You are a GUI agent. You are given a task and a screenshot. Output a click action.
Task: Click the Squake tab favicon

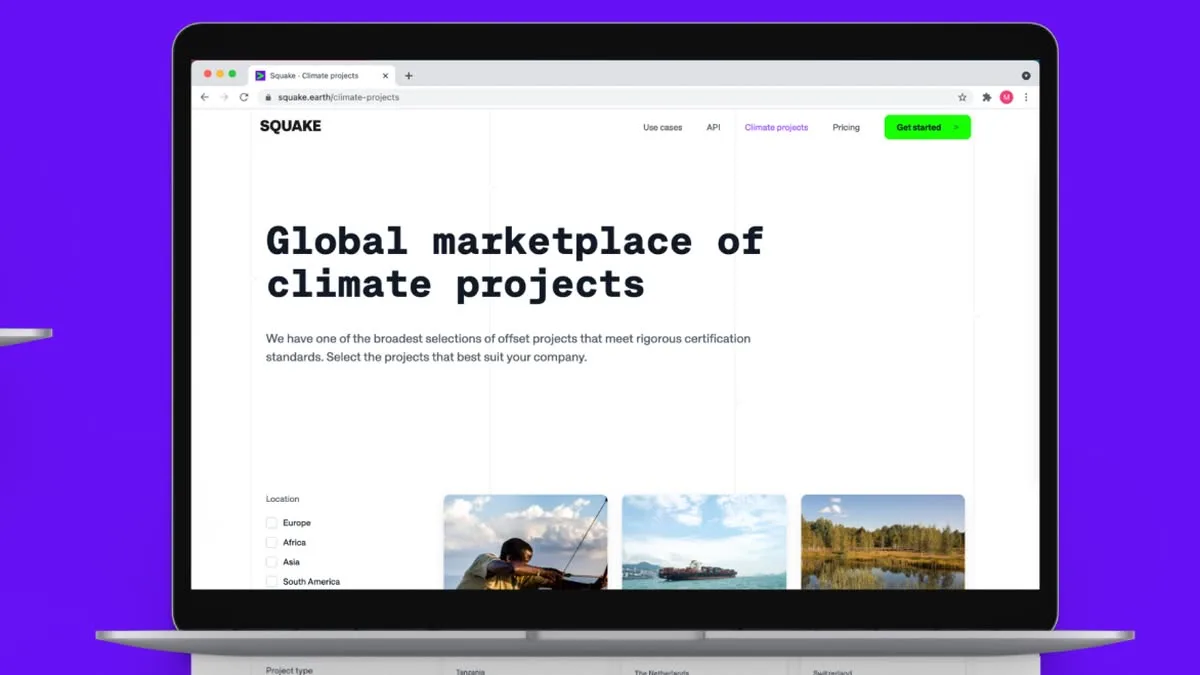click(x=260, y=76)
